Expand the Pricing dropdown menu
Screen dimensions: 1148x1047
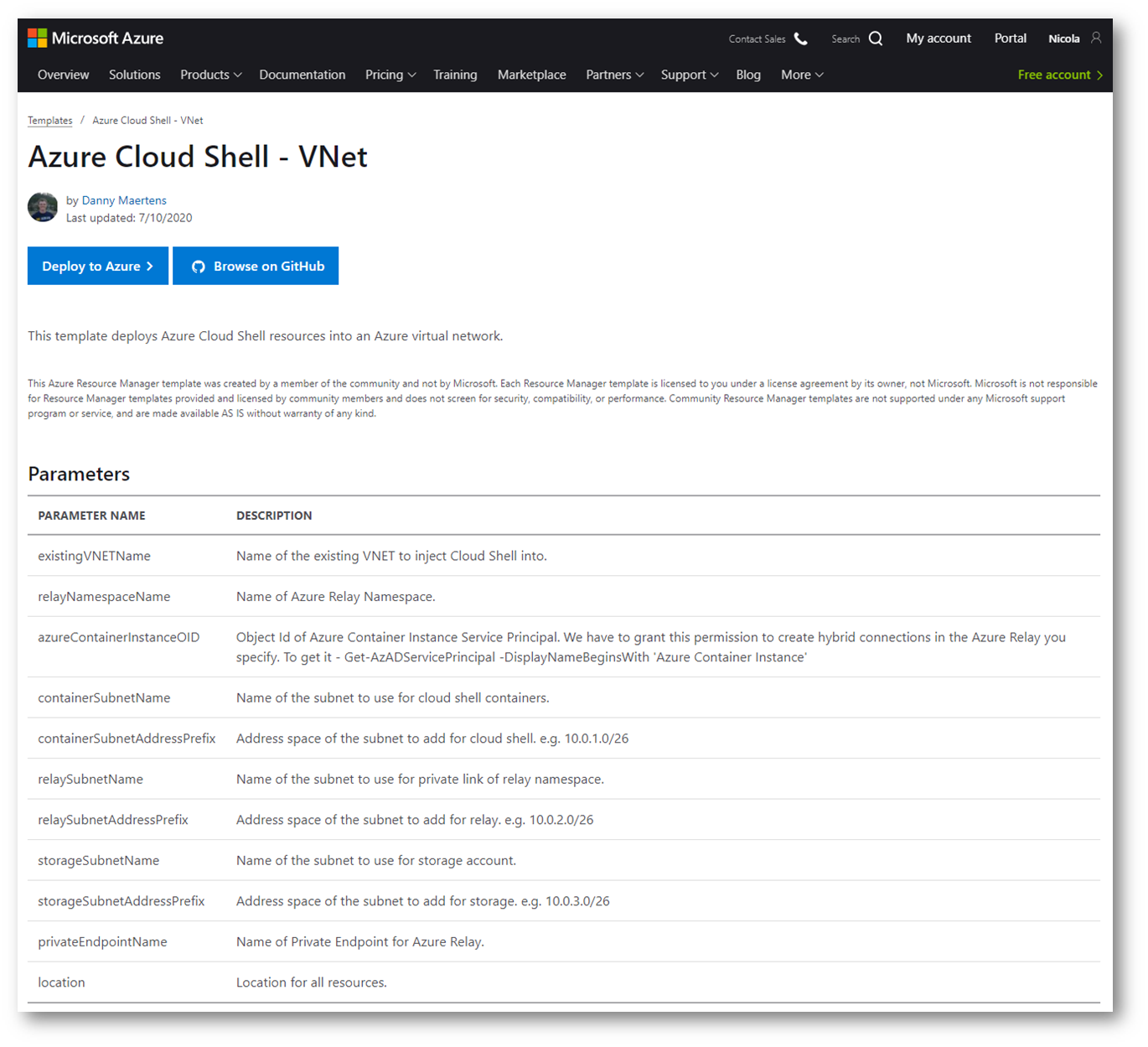click(x=390, y=75)
